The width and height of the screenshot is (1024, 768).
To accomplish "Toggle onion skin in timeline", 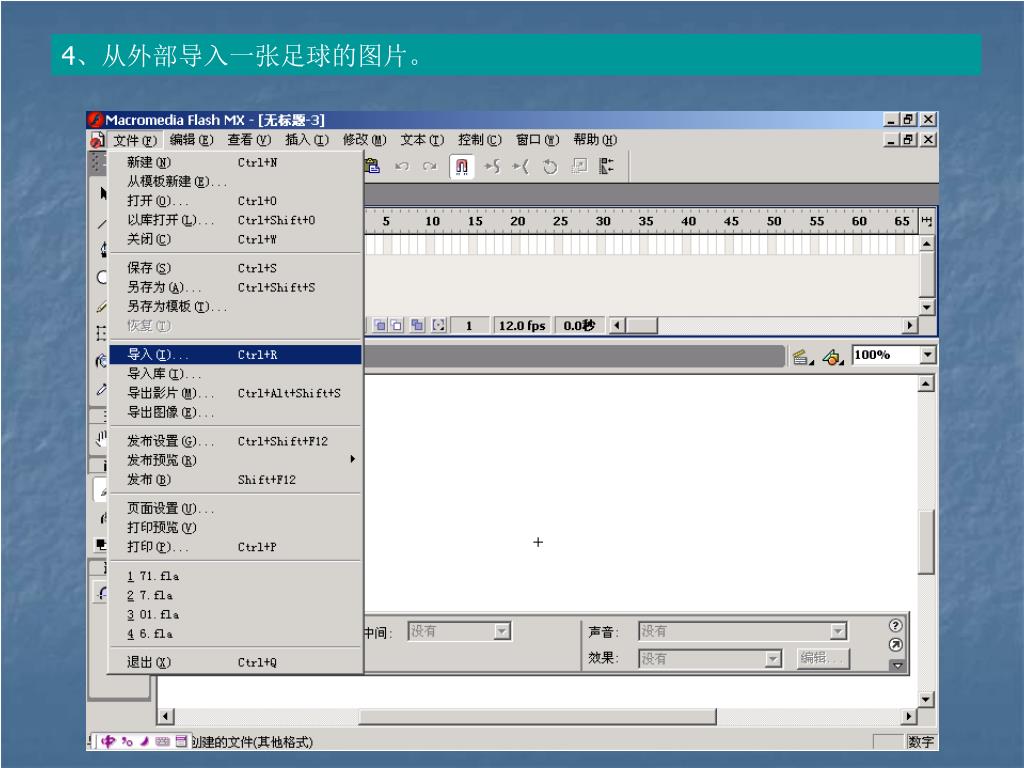I will point(380,325).
